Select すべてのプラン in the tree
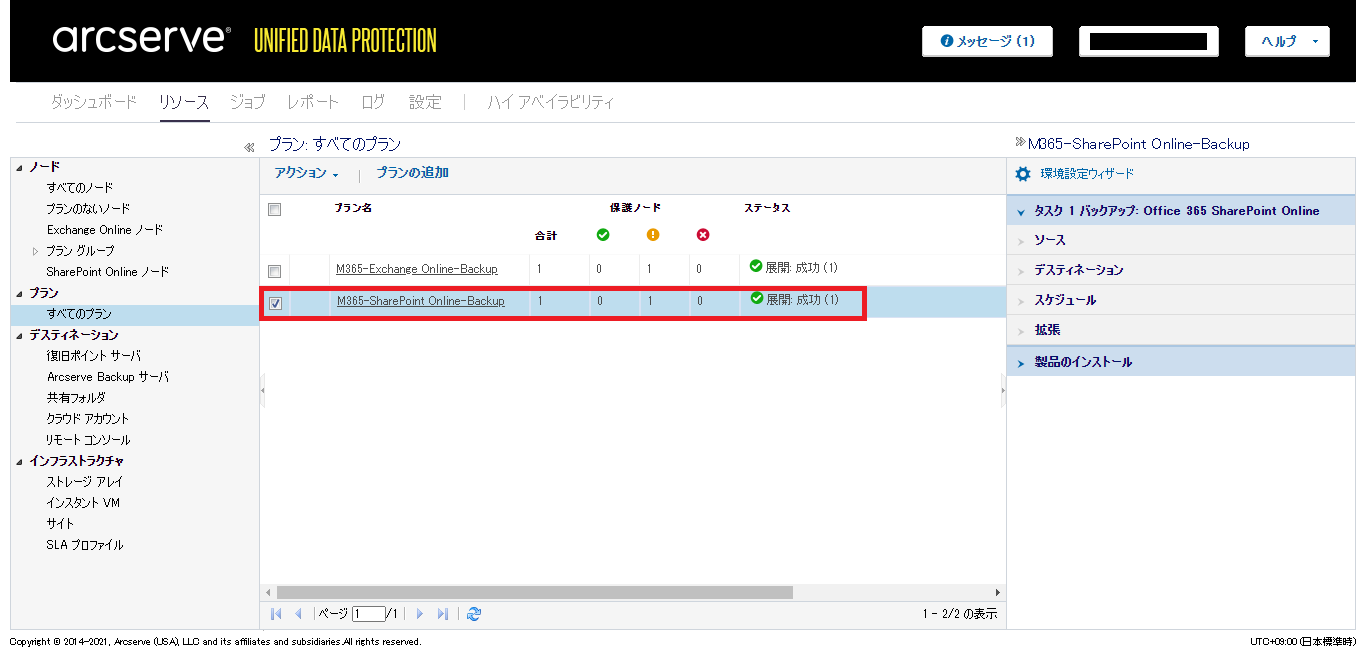 (79, 314)
